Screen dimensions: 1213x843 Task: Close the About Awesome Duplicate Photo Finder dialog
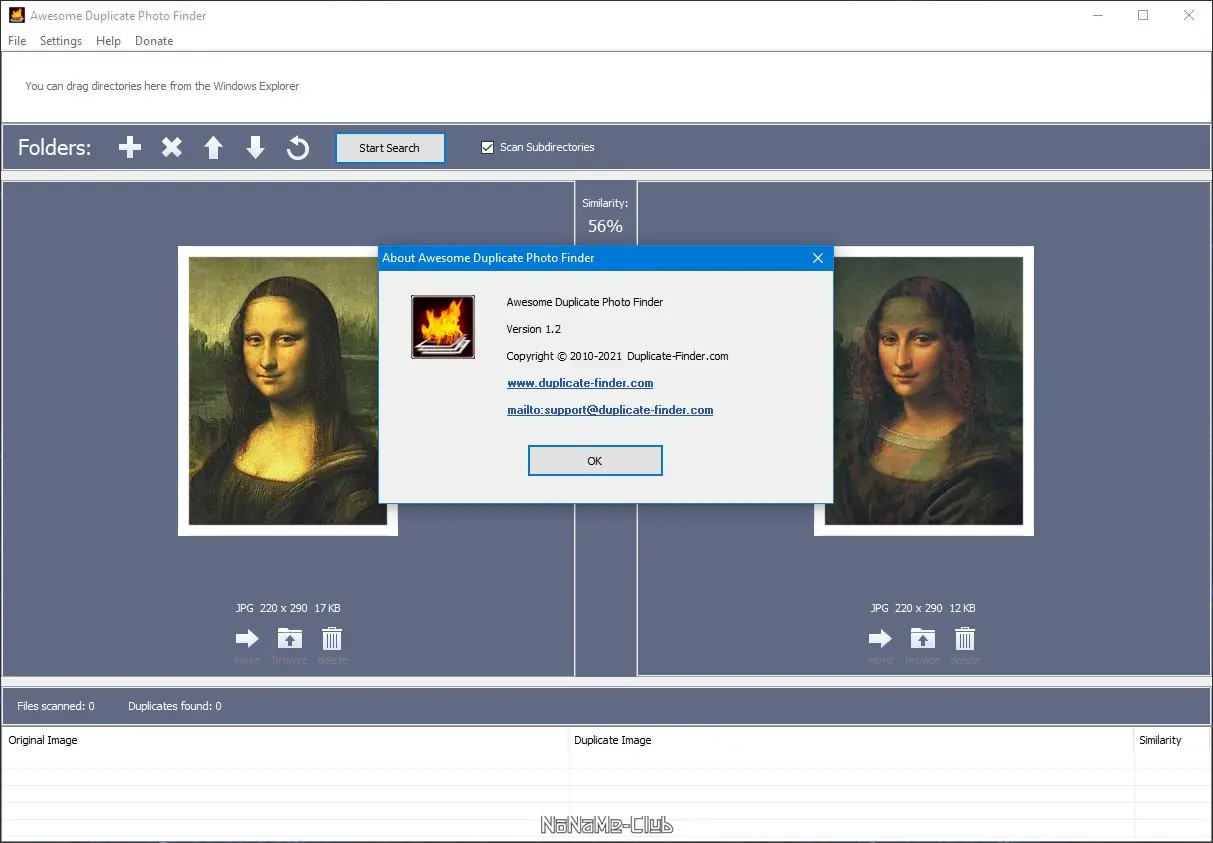click(x=817, y=258)
